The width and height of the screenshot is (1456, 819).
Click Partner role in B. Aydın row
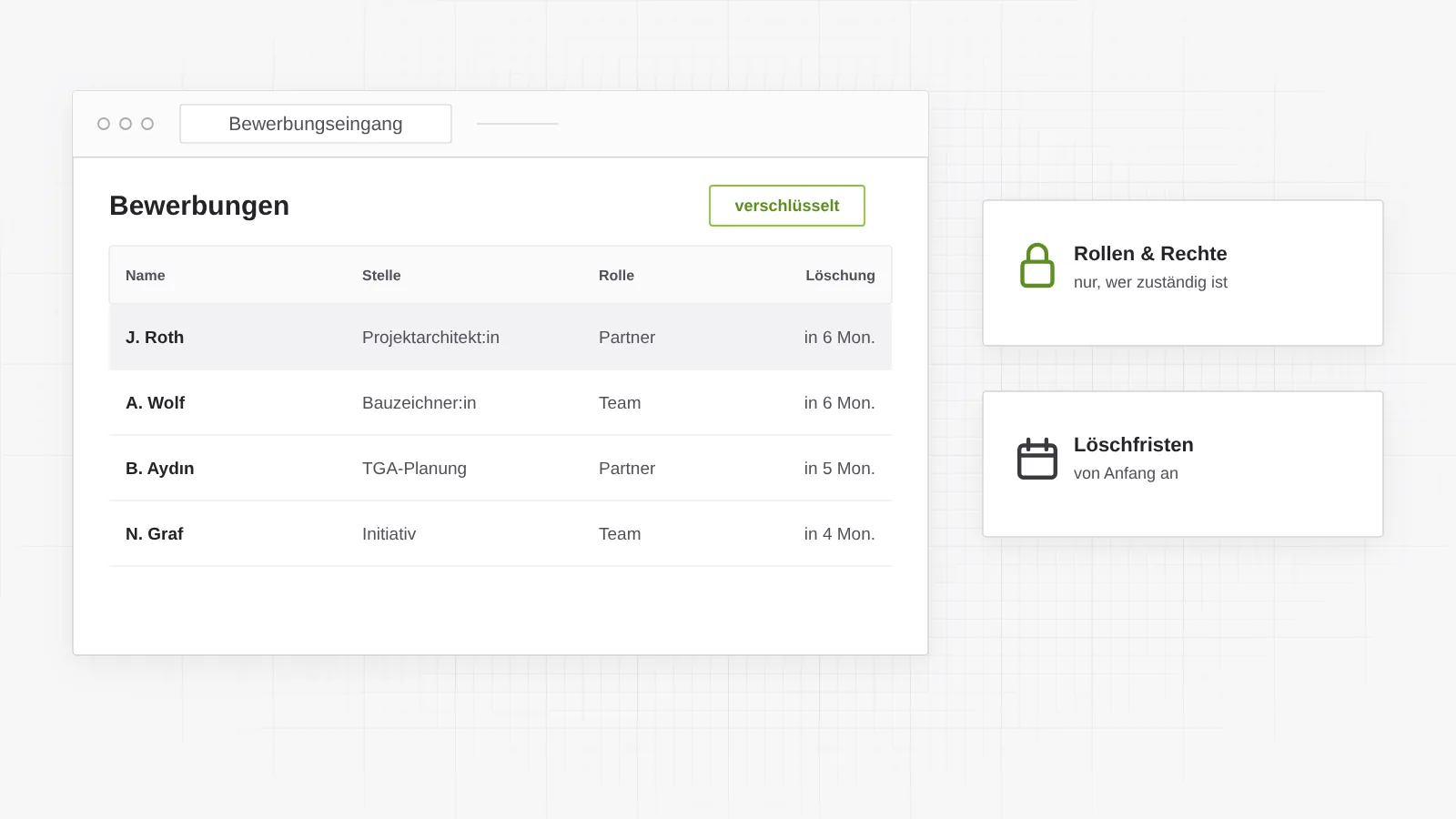627,469
